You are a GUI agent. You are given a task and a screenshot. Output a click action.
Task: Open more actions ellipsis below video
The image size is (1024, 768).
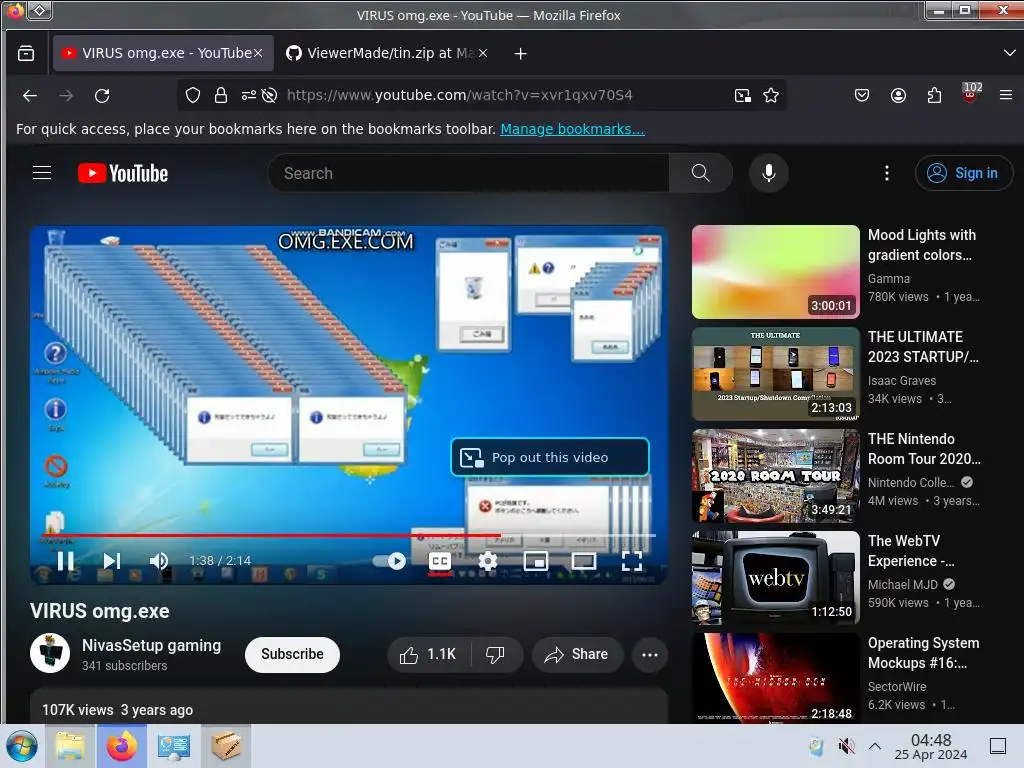[x=650, y=654]
